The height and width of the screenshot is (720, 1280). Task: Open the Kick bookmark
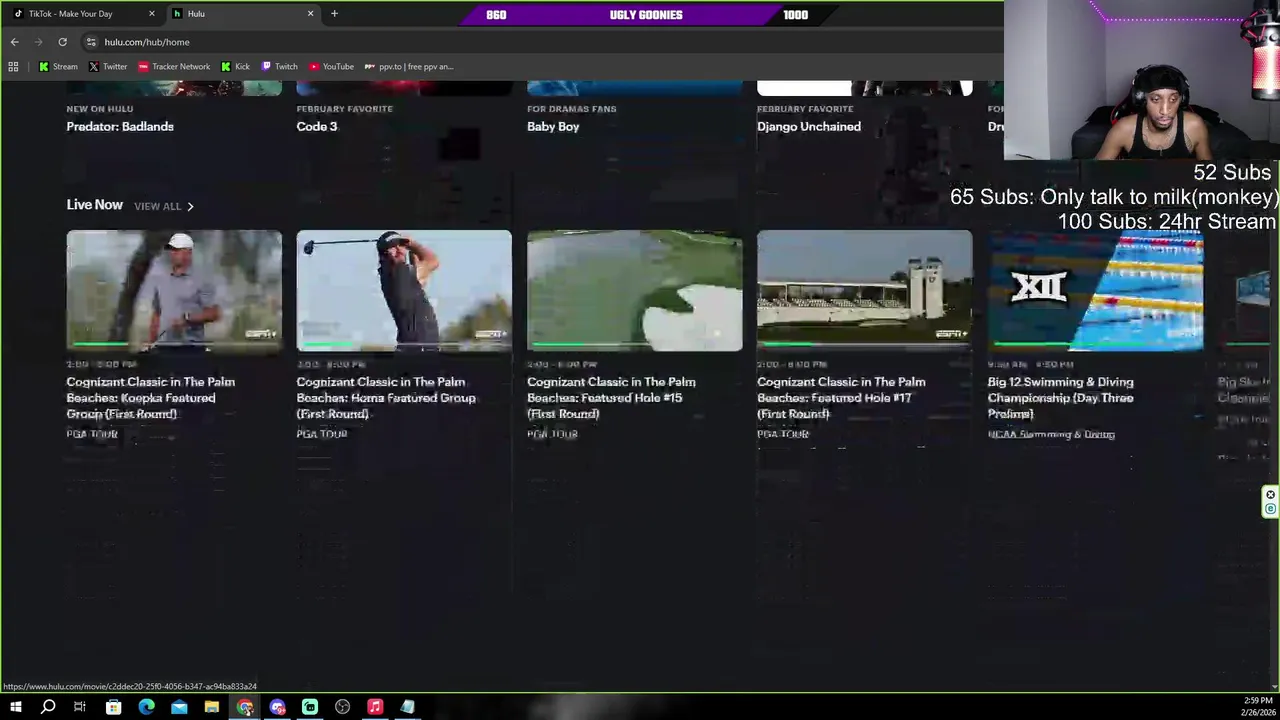pyautogui.click(x=236, y=67)
